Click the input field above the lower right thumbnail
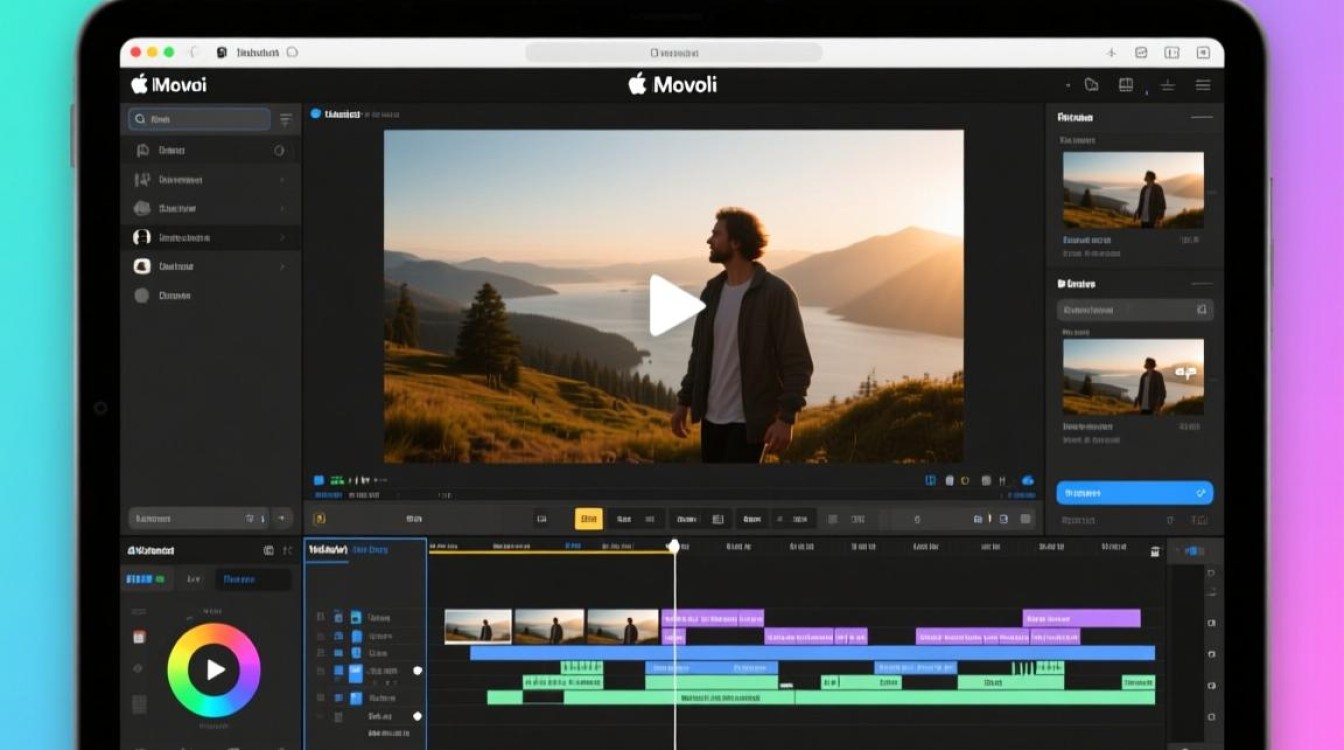This screenshot has width=1344, height=750. (x=1135, y=310)
